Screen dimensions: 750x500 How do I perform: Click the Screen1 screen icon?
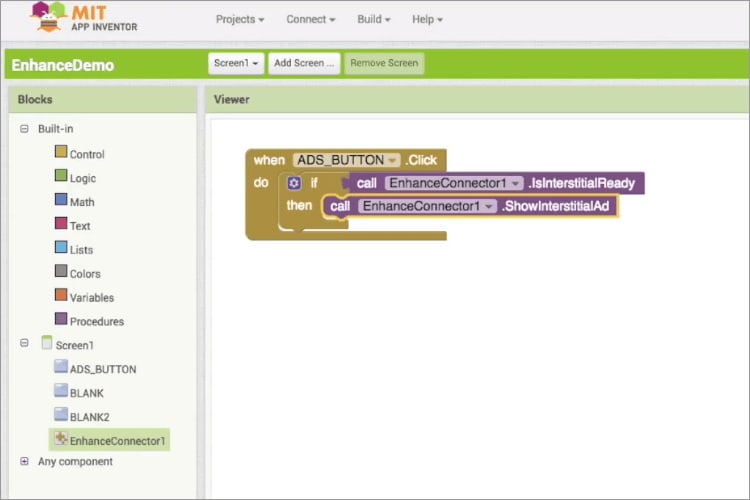(x=46, y=343)
